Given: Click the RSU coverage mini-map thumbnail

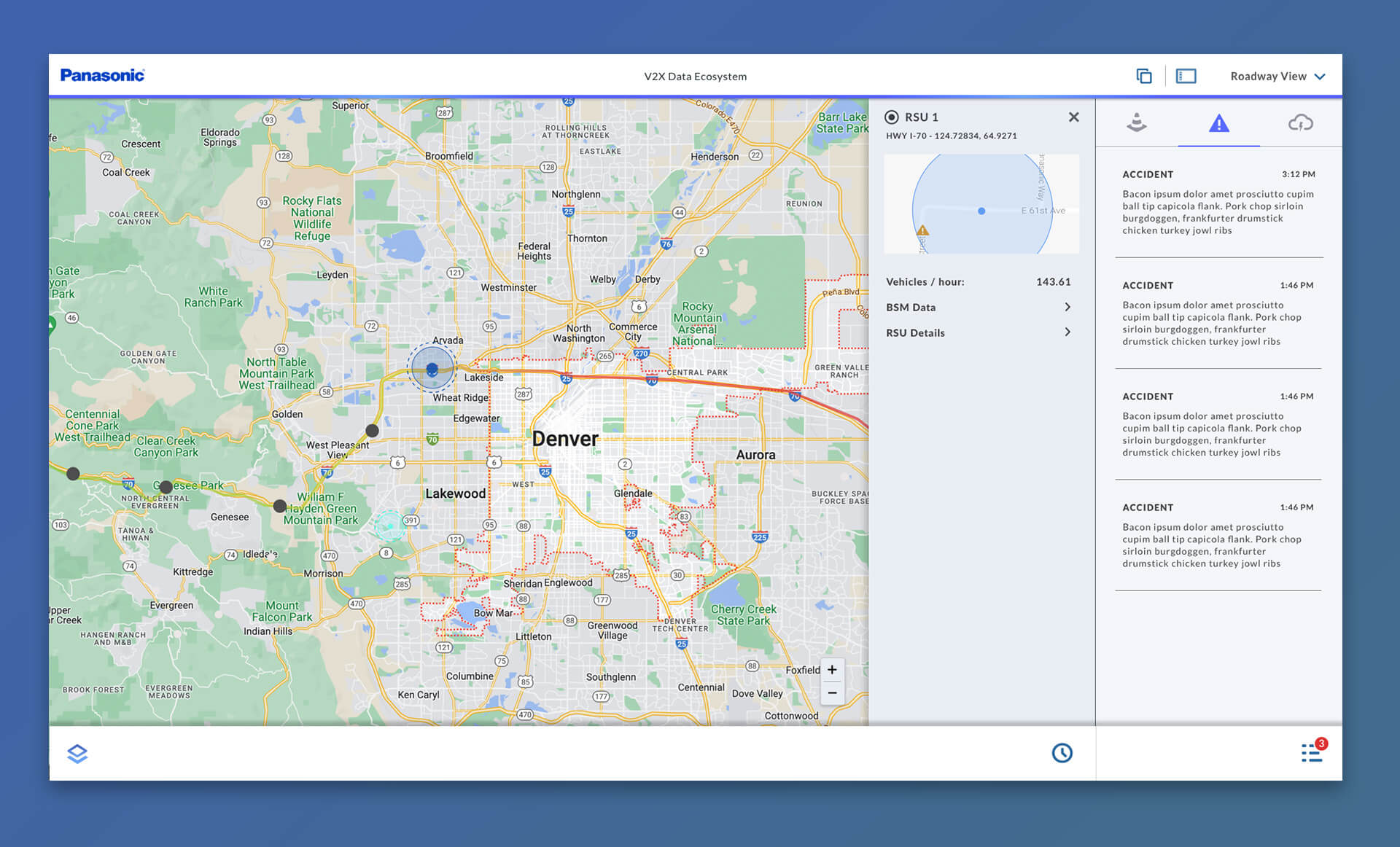Looking at the screenshot, I should (x=981, y=204).
